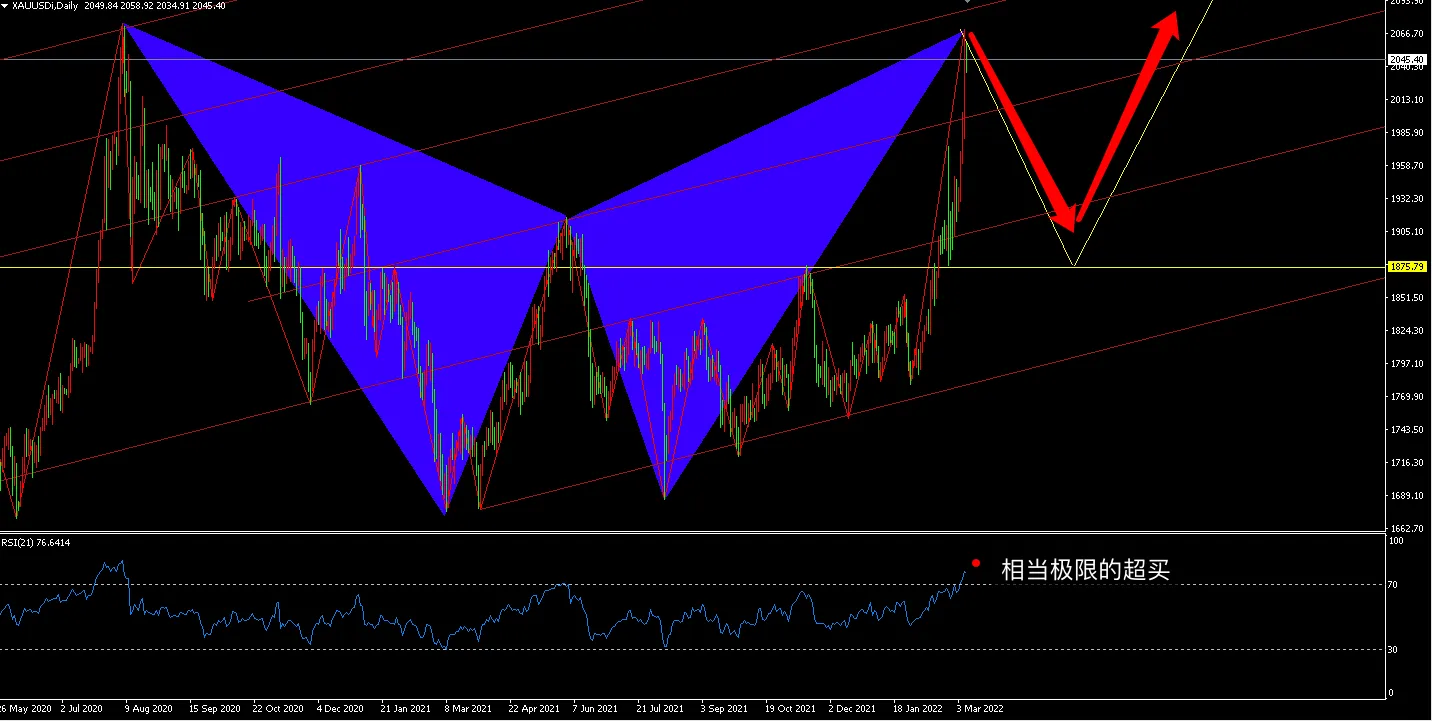Click the 22 Oct 2020 date label

[x=278, y=709]
